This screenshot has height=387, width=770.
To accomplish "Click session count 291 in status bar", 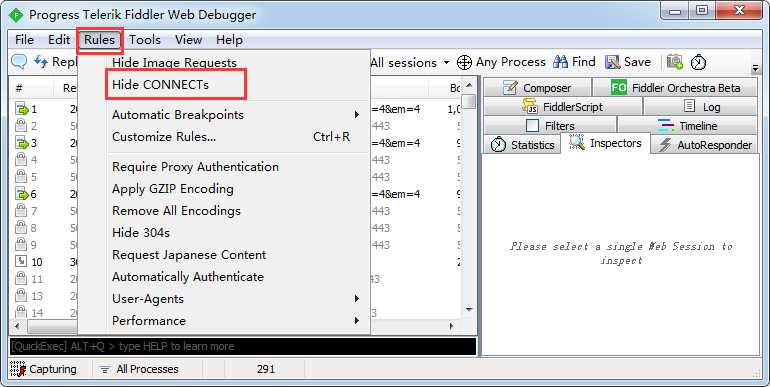I will 266,369.
